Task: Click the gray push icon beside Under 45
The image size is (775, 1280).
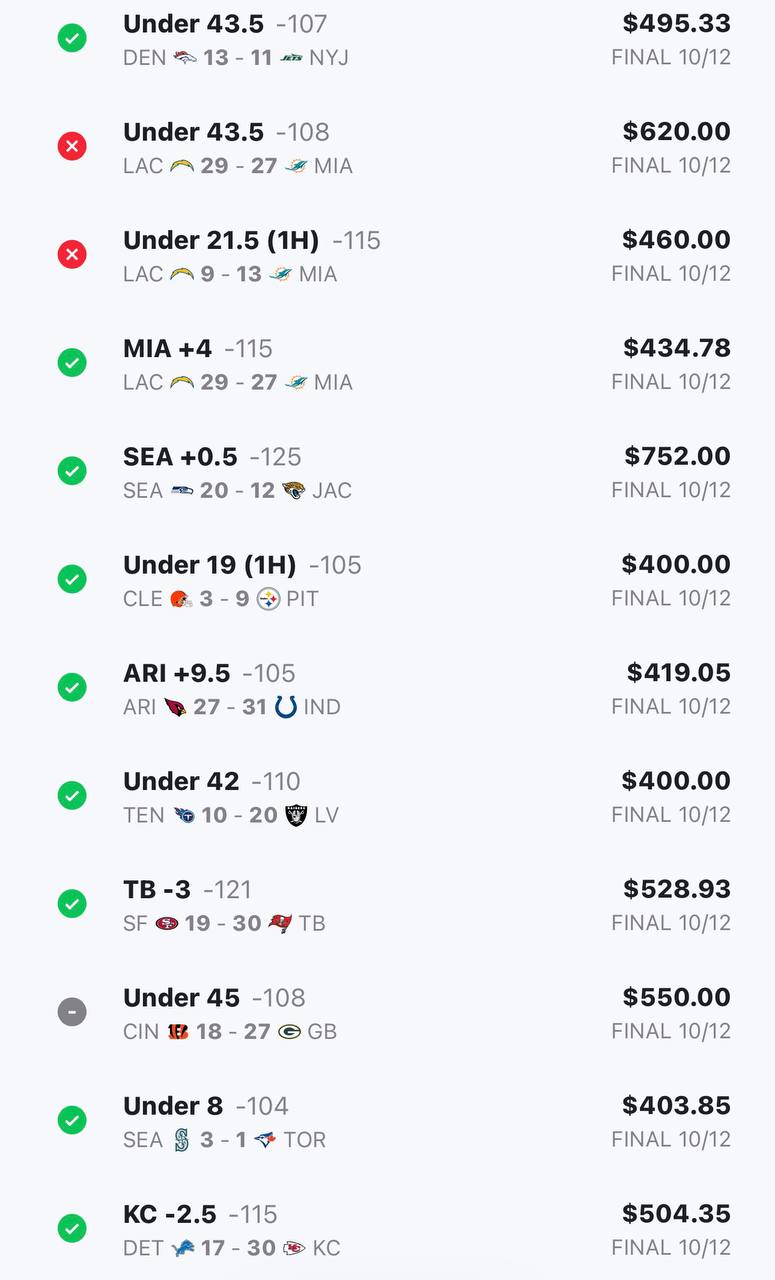Action: click(x=72, y=1012)
